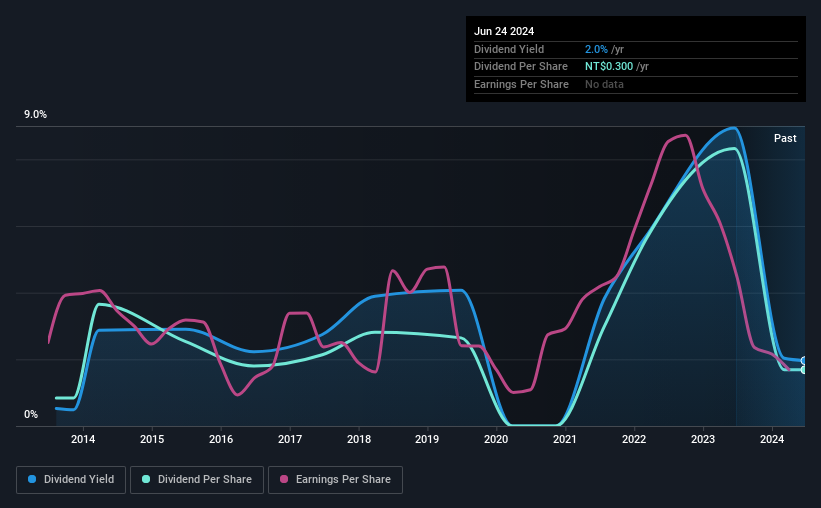821x508 pixels.
Task: Click the Dividend Yield tooltip row label
Action: click(x=509, y=49)
